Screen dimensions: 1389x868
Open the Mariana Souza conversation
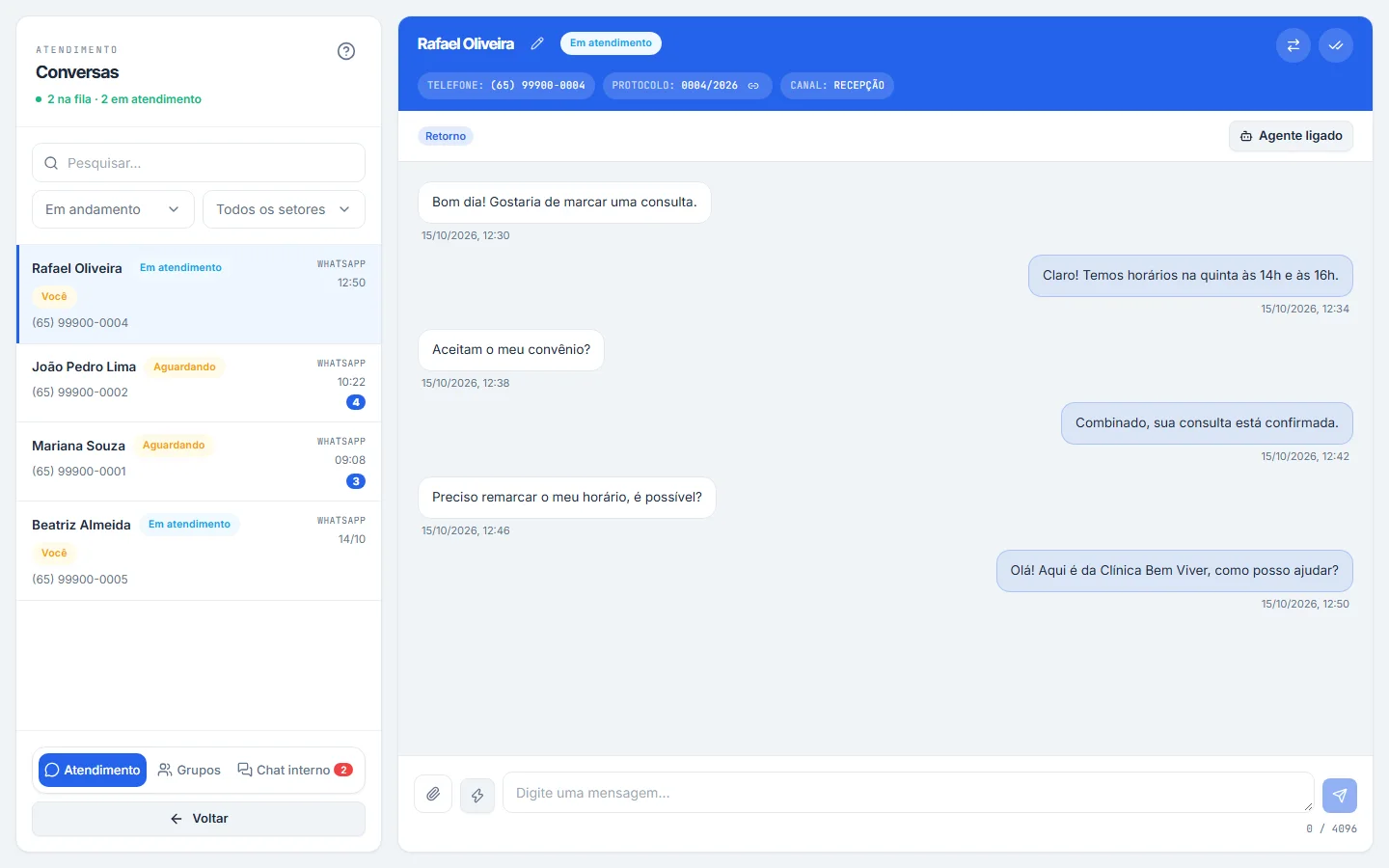pos(199,462)
